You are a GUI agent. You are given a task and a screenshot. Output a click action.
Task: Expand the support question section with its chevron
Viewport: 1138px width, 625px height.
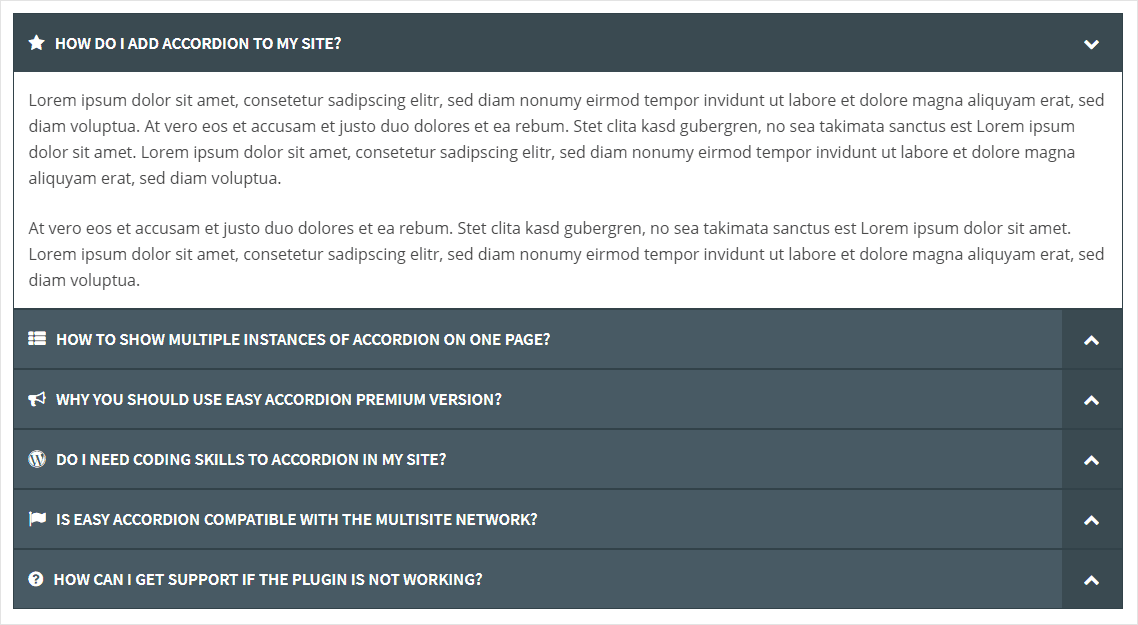[x=1091, y=580]
